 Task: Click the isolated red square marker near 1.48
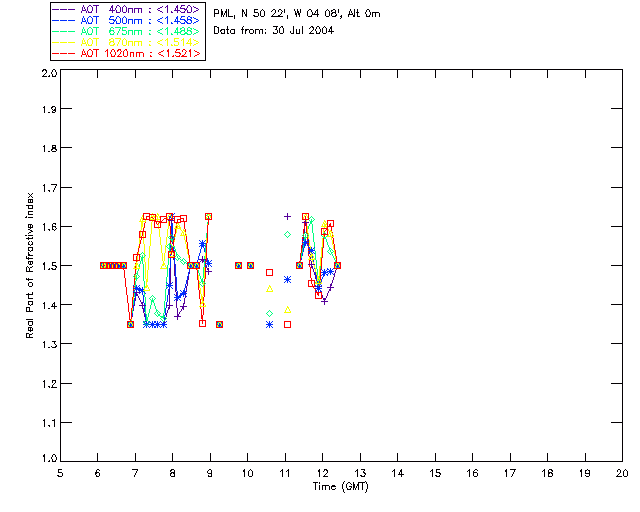pyautogui.click(x=269, y=272)
